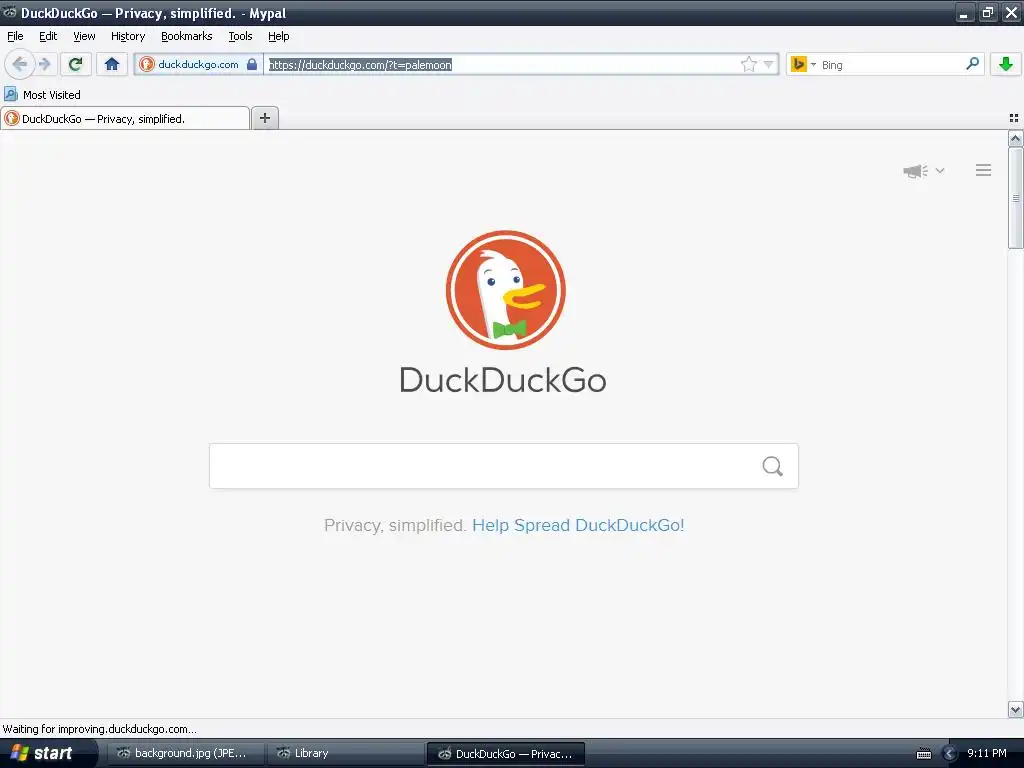
Task: Click the 9:11 PM clock
Action: coord(986,753)
